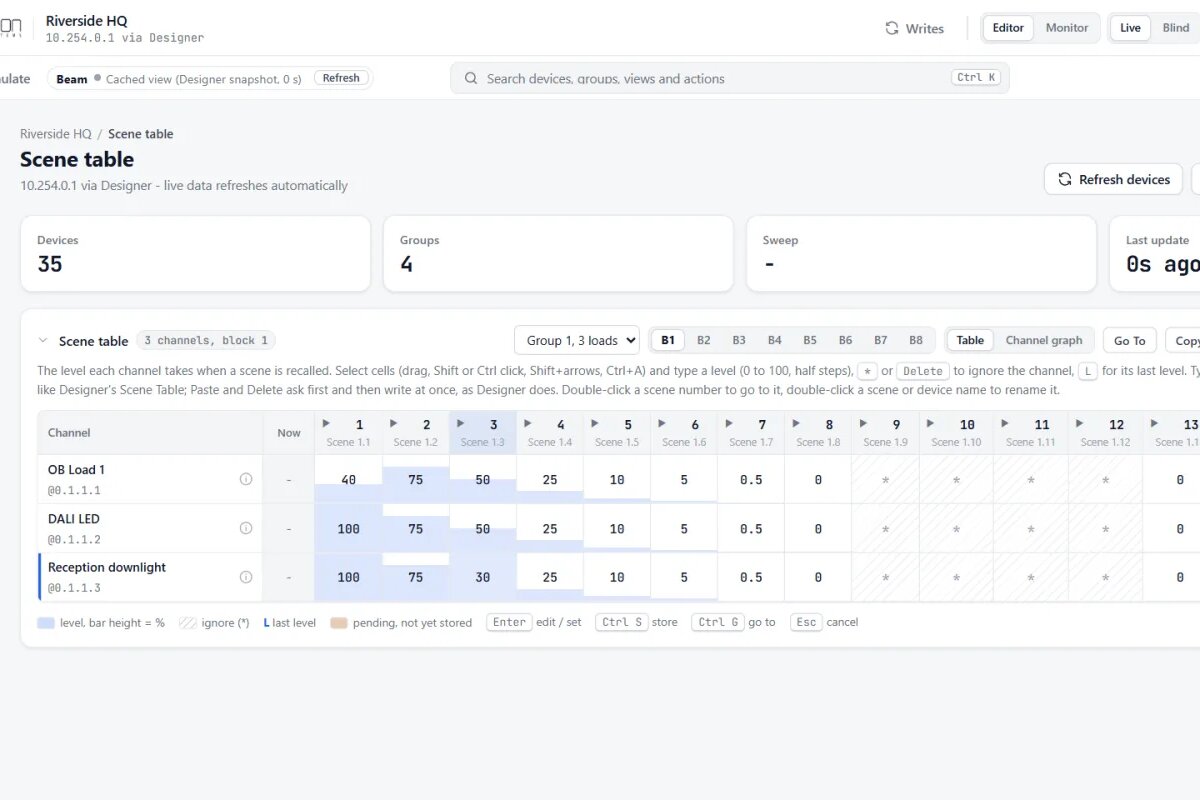Screen dimensions: 1200x800
Task: Play scene 7 arrow in header
Action: (729, 424)
